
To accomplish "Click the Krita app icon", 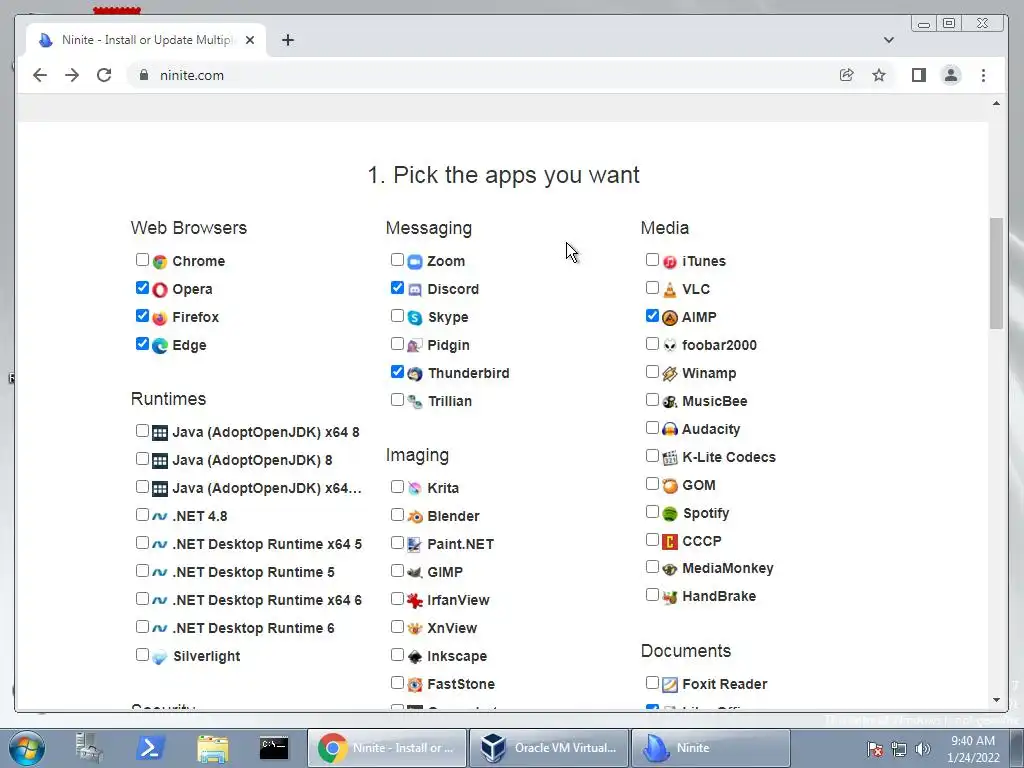I will click(415, 489).
